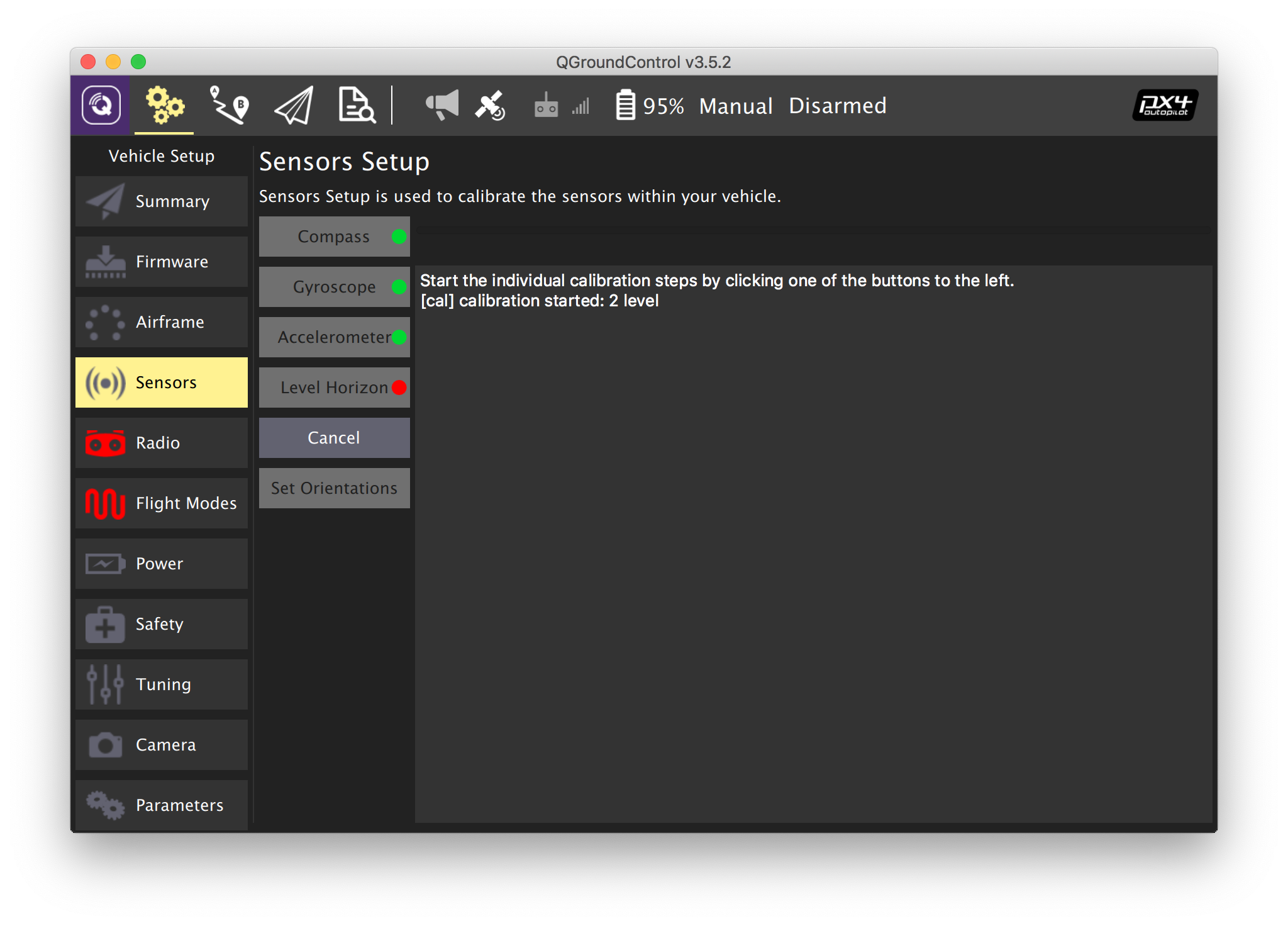Select the highlighted Sensors setup page
Viewport: 1288px width, 926px height.
point(162,382)
